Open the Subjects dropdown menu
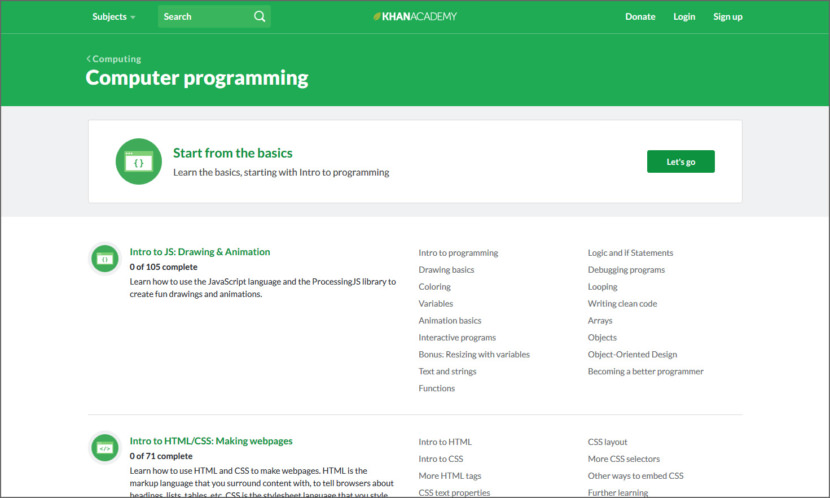This screenshot has height=498, width=830. click(113, 16)
